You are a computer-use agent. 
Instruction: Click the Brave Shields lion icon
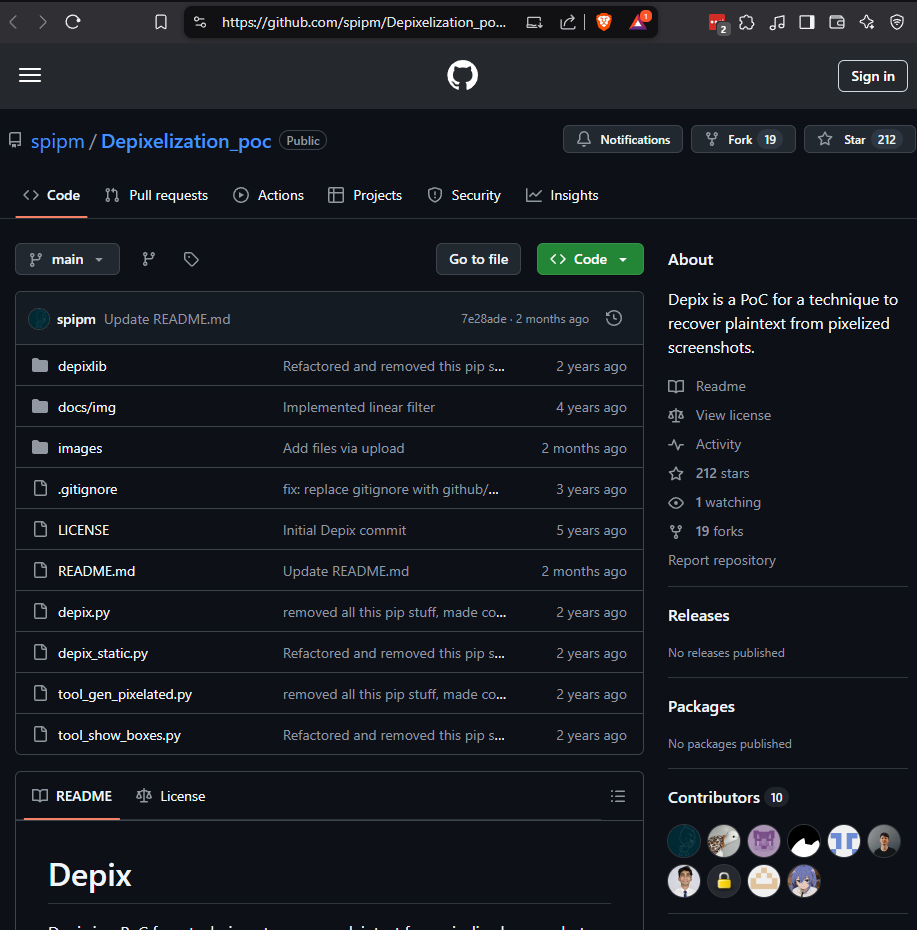pos(604,22)
